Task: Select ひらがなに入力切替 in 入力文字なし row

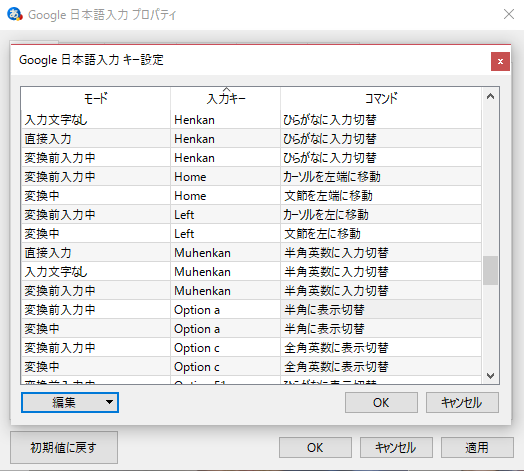Action: coord(381,120)
